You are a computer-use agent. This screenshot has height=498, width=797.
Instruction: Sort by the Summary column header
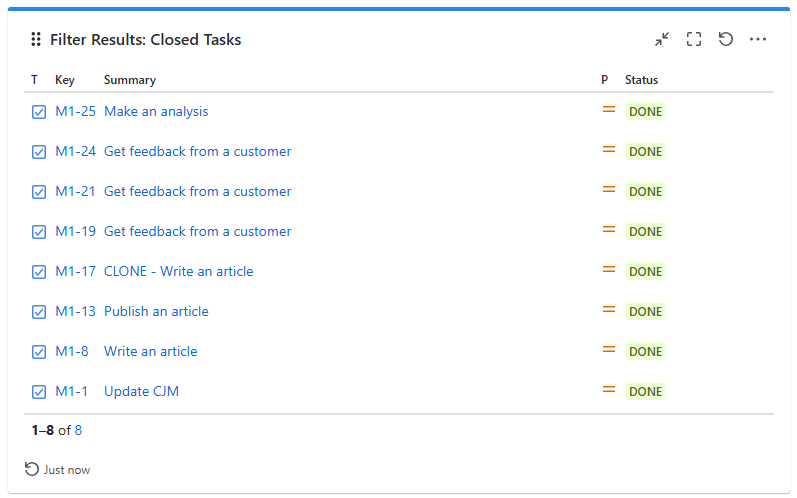130,80
